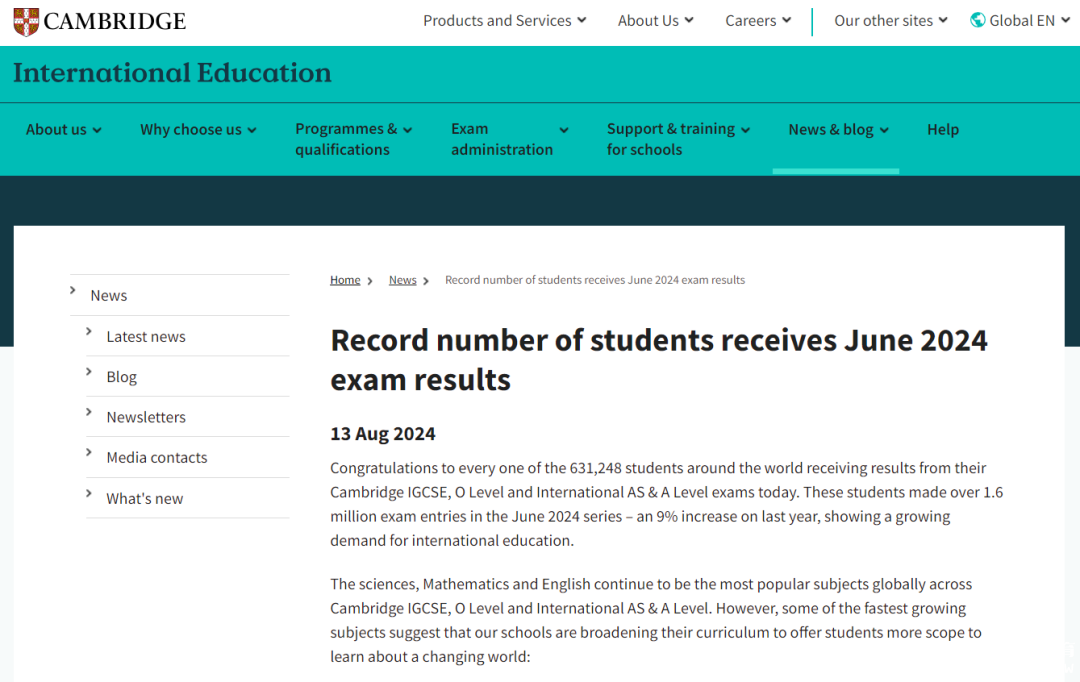The height and width of the screenshot is (682, 1080).
Task: Open What's new in the sidebar
Action: click(145, 499)
